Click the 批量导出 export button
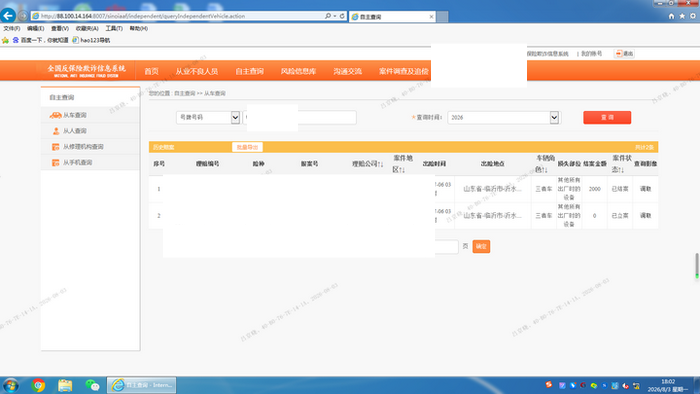 click(x=247, y=147)
